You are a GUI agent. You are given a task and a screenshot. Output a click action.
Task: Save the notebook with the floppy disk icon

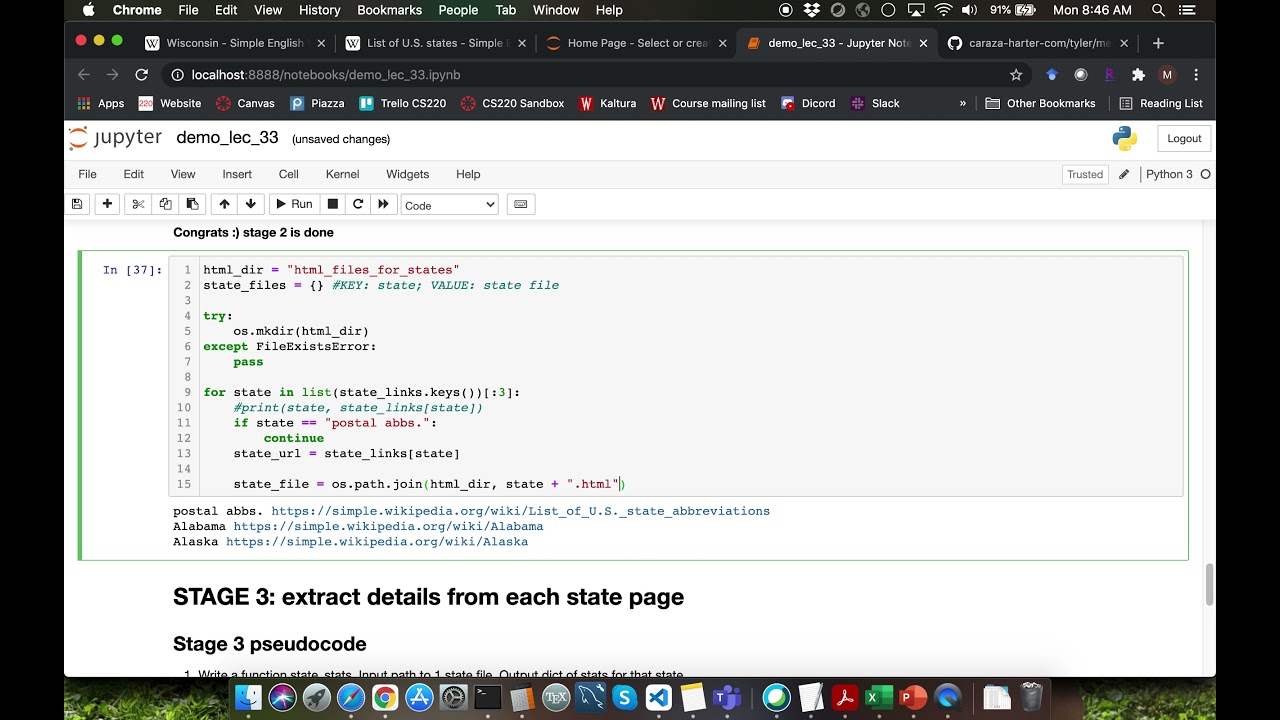point(77,204)
